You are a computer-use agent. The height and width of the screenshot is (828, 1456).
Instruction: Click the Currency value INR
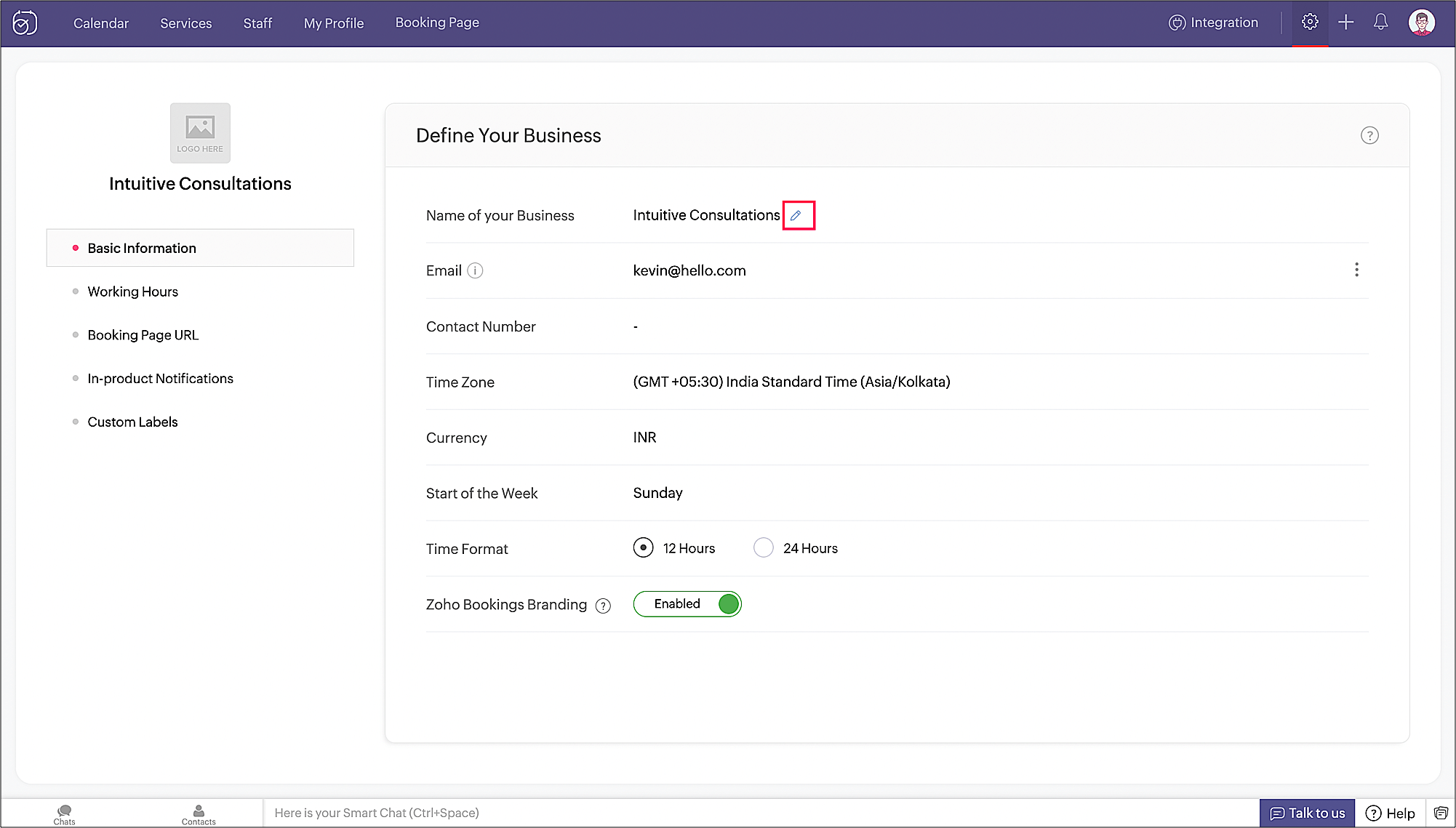pyautogui.click(x=644, y=437)
